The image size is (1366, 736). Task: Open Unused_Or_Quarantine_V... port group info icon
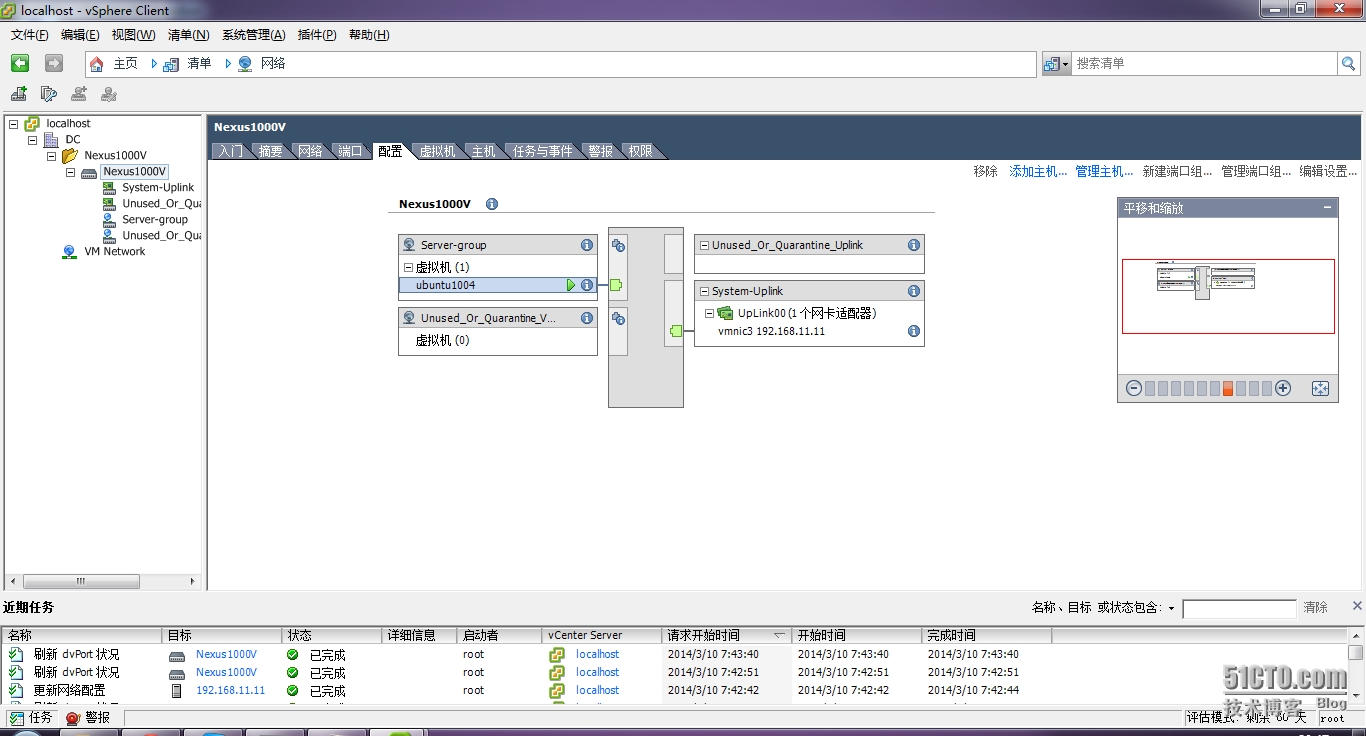coord(587,318)
